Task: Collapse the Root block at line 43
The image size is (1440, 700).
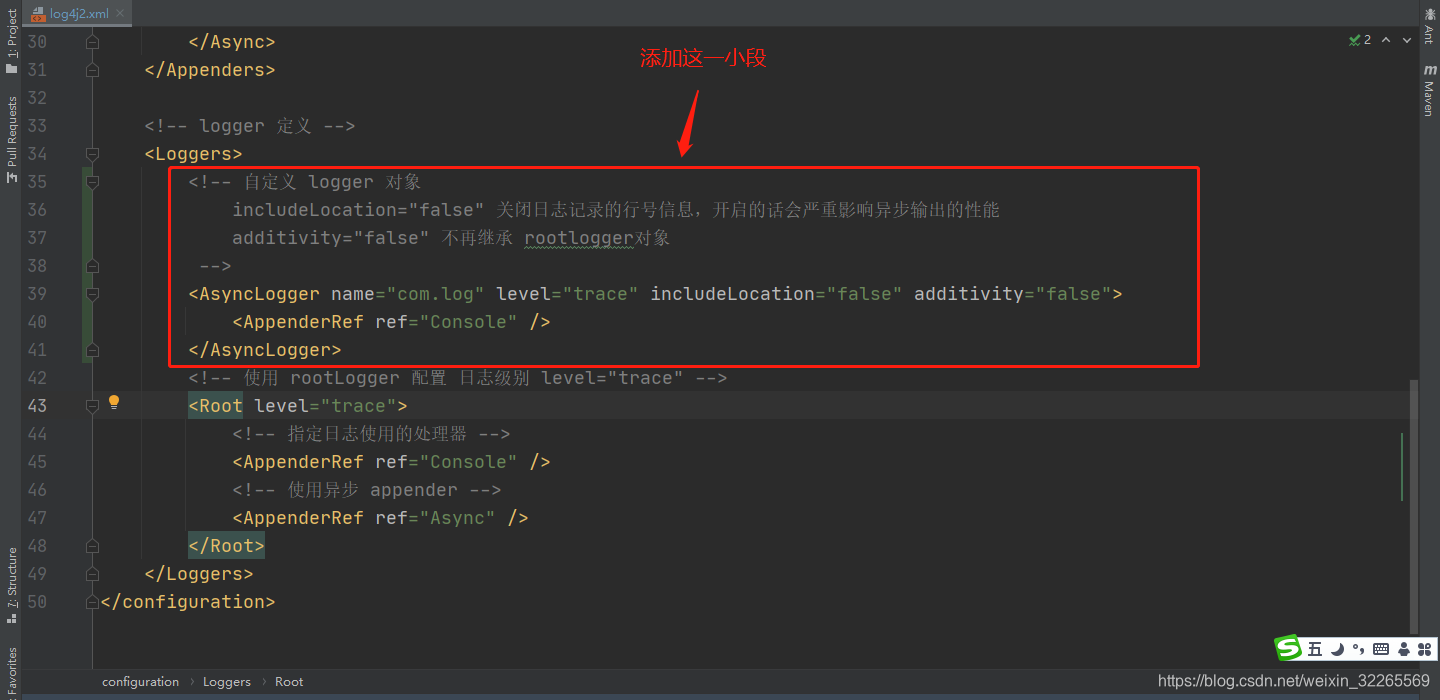Action: [92, 406]
